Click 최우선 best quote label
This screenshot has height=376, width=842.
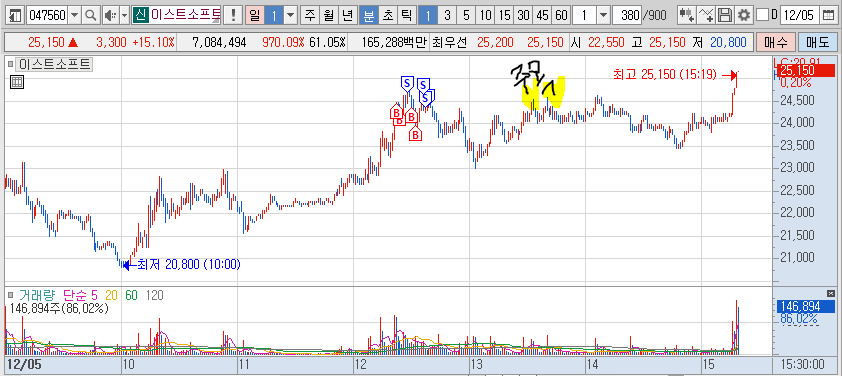pos(451,41)
